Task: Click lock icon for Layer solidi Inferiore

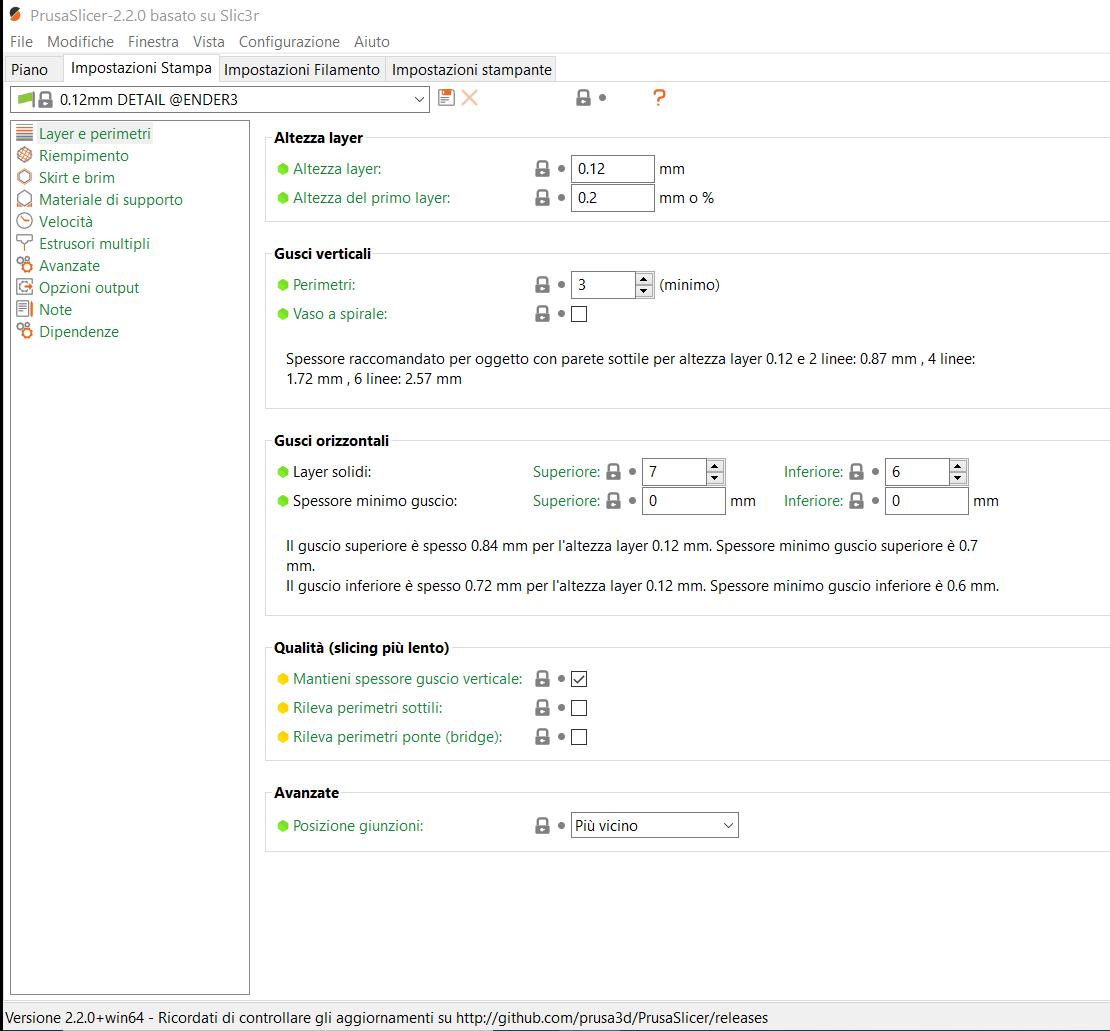Action: point(857,472)
